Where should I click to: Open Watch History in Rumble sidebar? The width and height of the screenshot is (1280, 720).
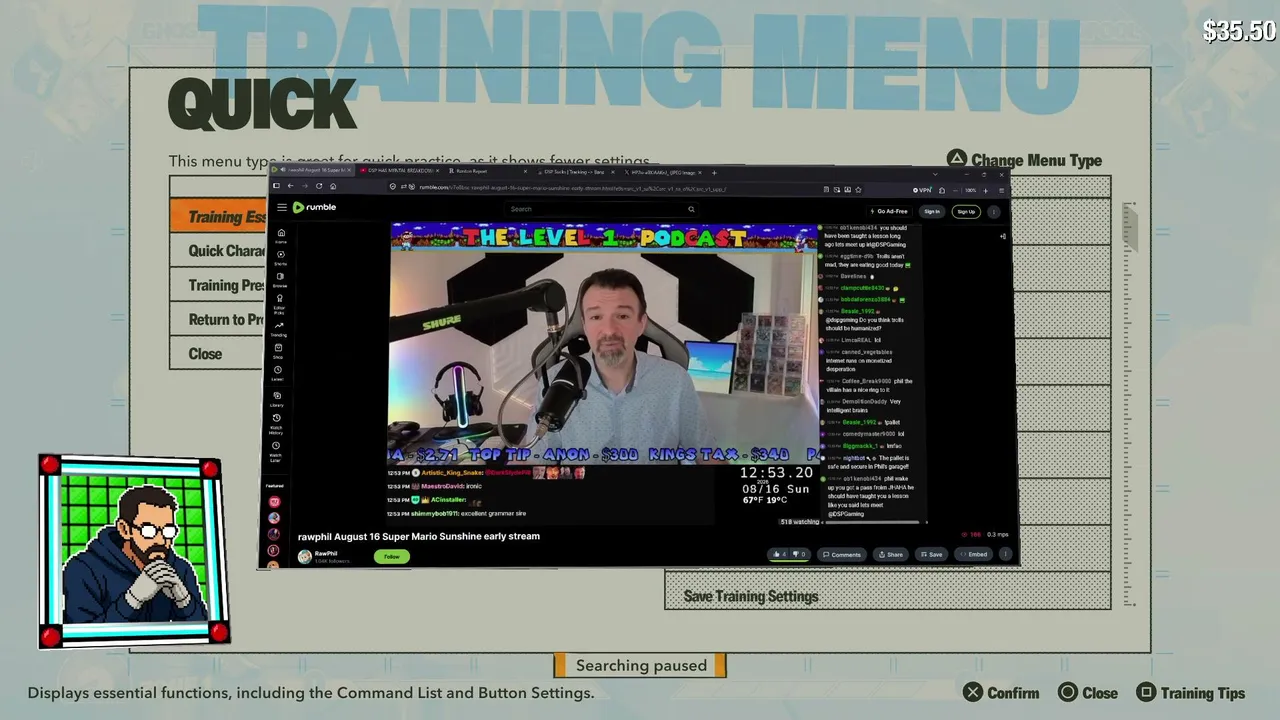(276, 423)
